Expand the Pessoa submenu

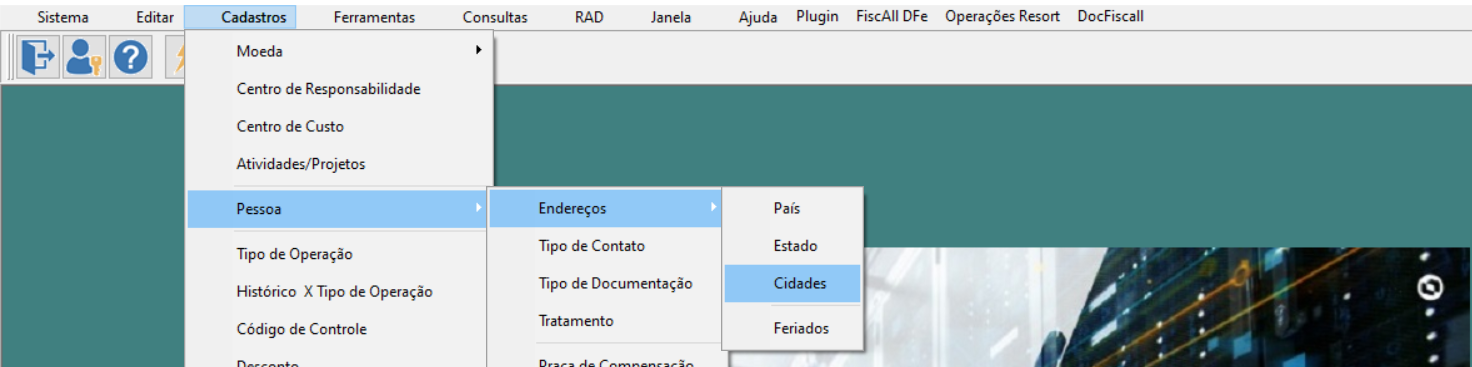(x=338, y=209)
